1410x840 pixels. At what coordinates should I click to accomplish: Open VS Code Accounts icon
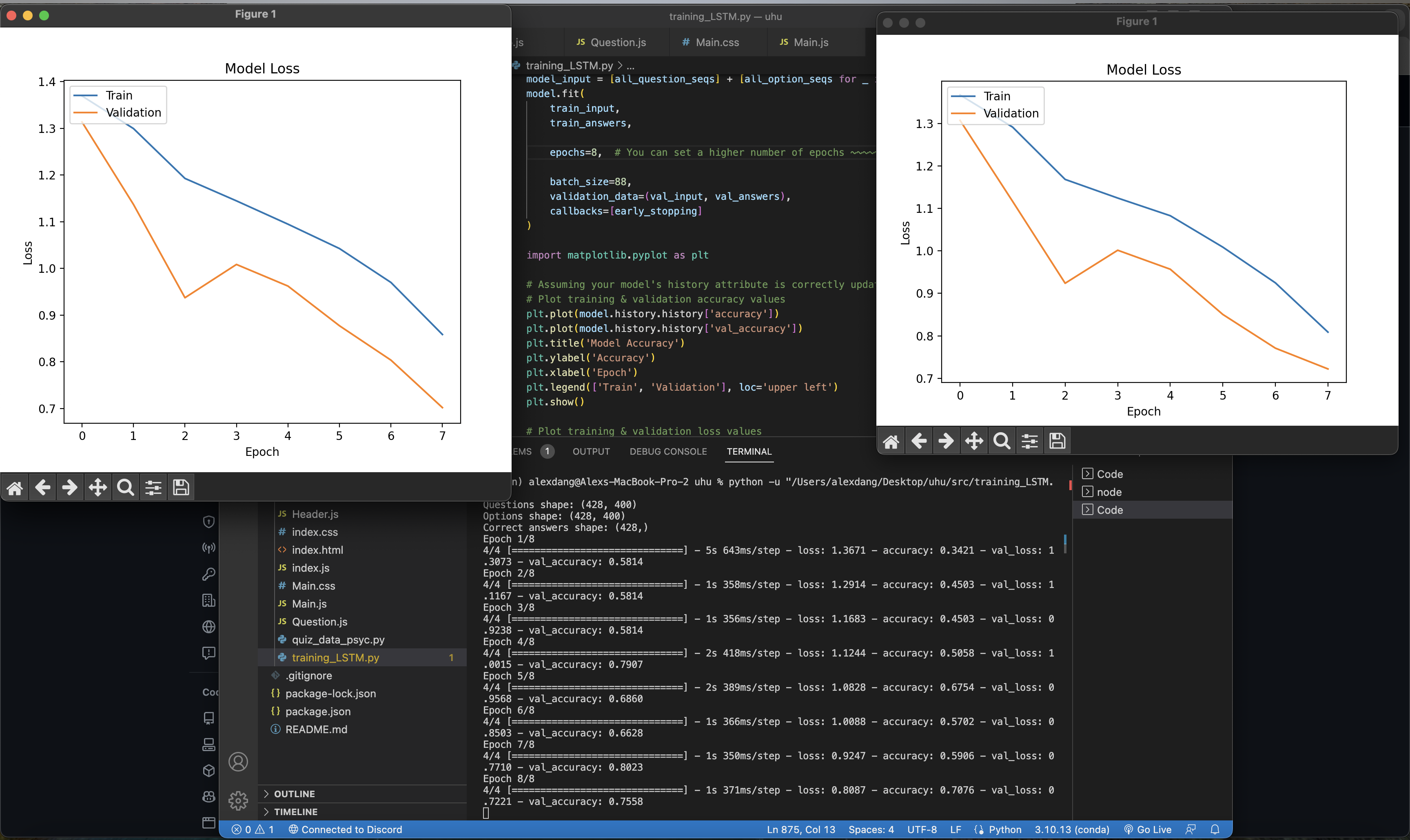click(x=238, y=762)
